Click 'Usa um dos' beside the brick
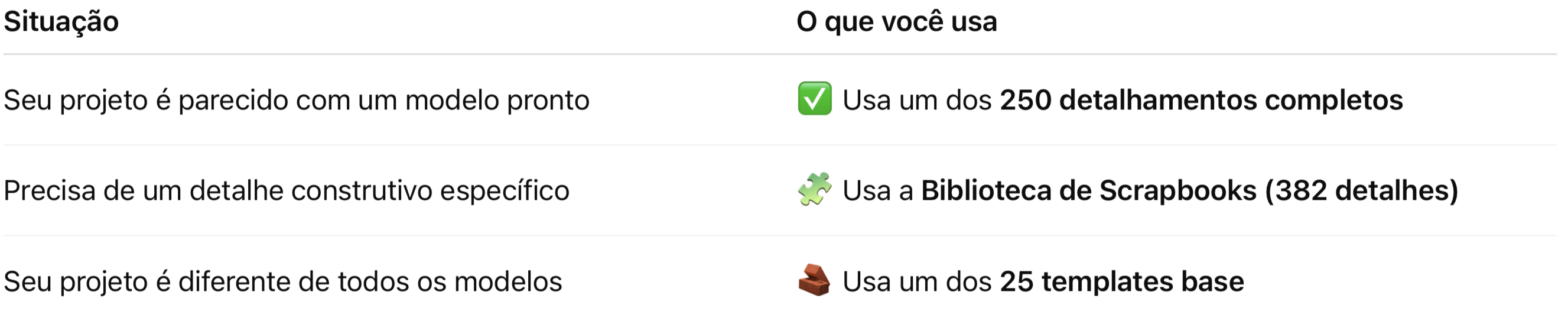The width and height of the screenshot is (1568, 324). pos(917,281)
